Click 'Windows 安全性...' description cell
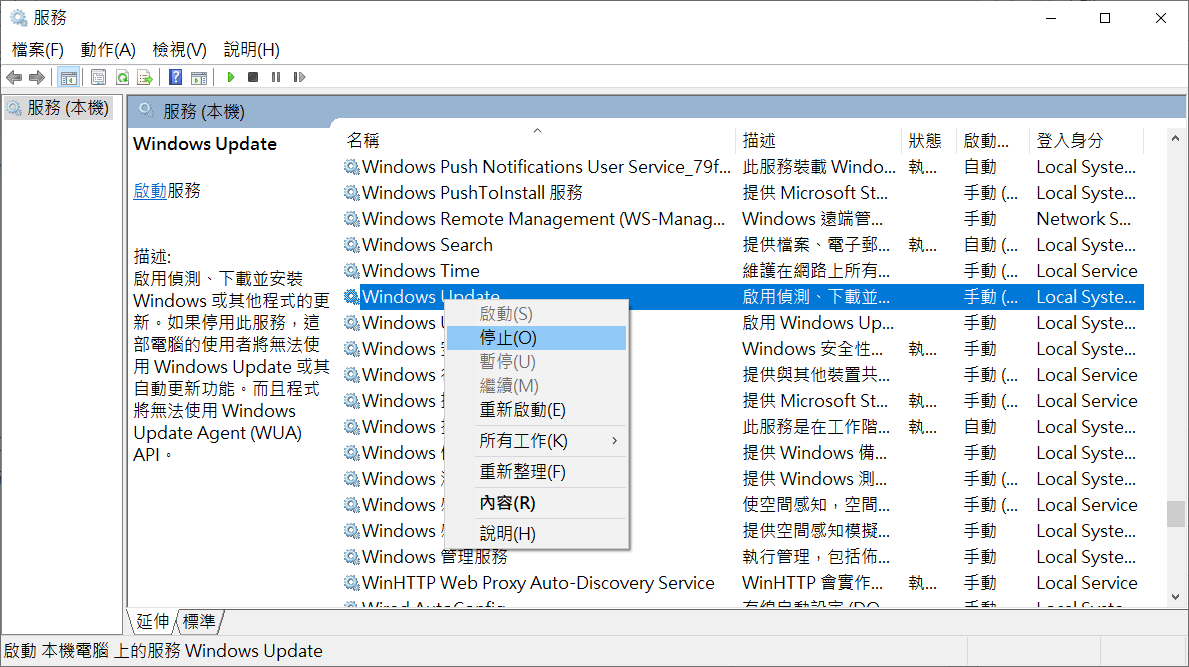Screen dimensions: 1189x667 [x=812, y=349]
